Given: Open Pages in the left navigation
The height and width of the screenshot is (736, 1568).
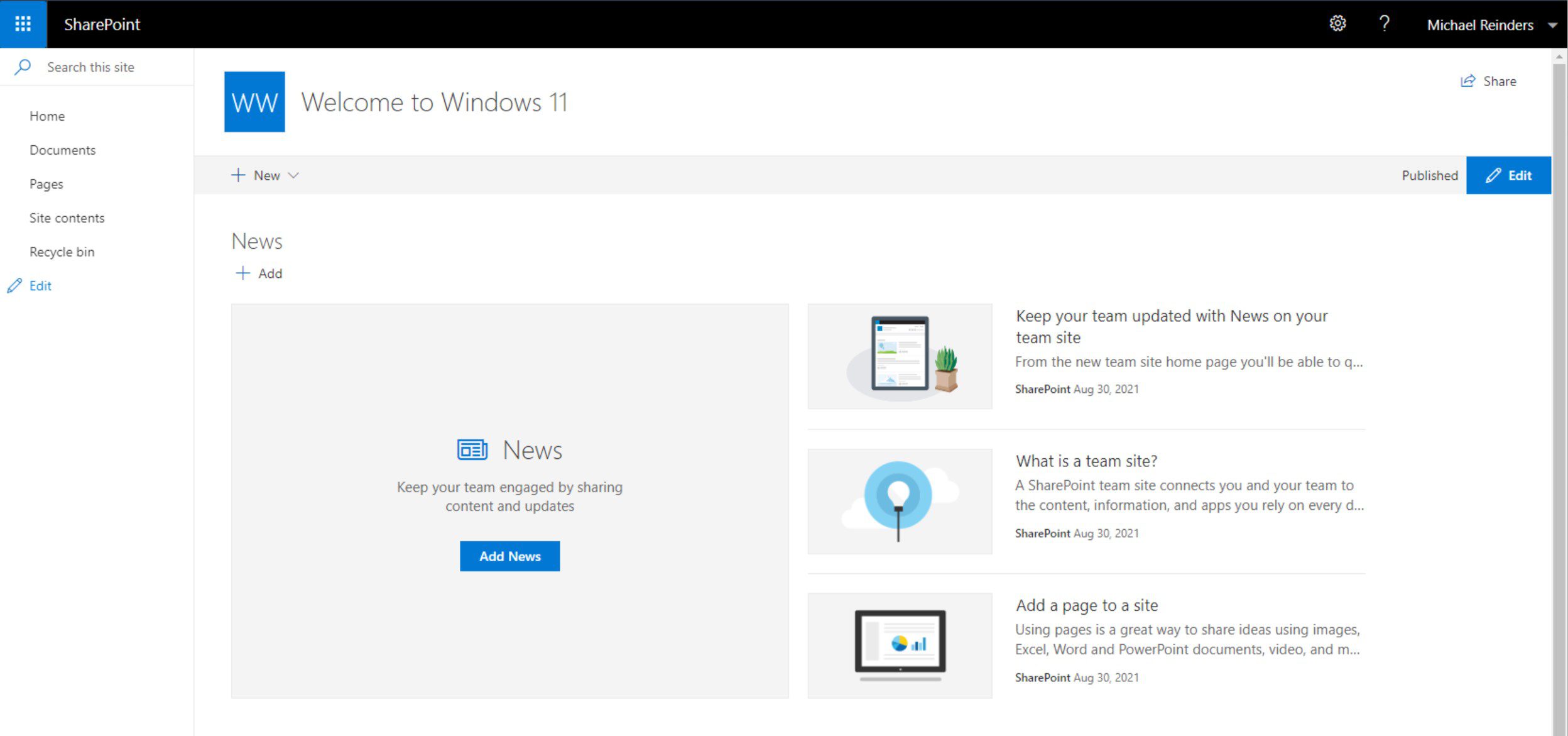Looking at the screenshot, I should click(x=46, y=184).
